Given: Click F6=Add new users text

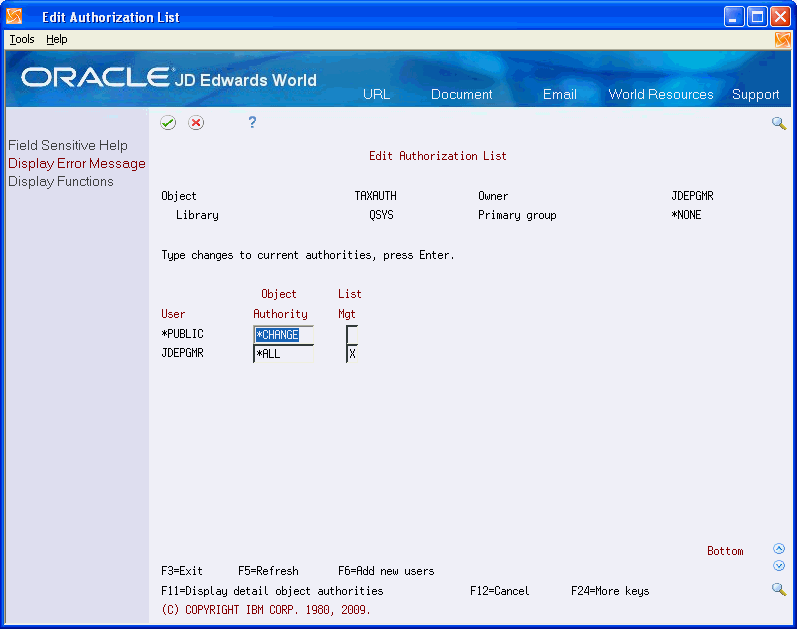Looking at the screenshot, I should click(x=386, y=571).
